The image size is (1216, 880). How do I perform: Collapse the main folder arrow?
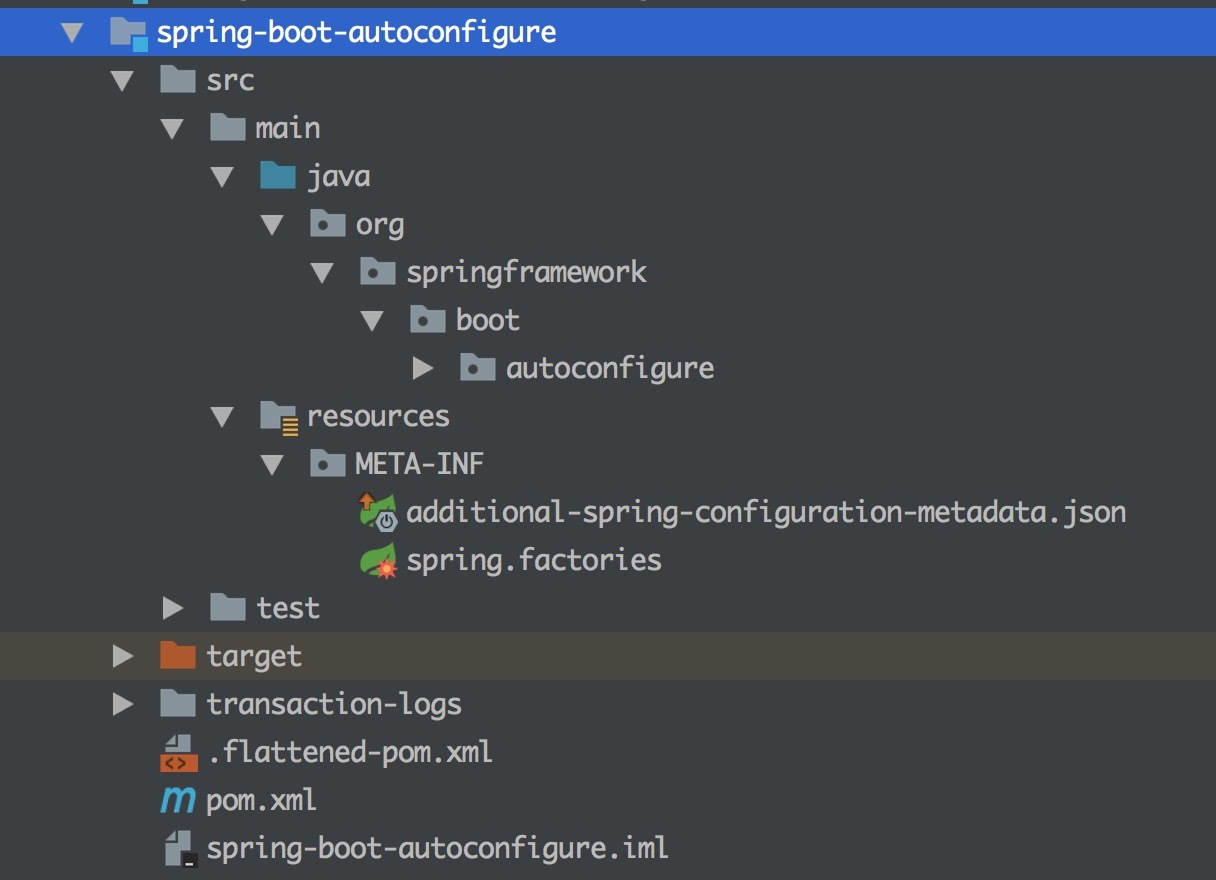pyautogui.click(x=172, y=129)
